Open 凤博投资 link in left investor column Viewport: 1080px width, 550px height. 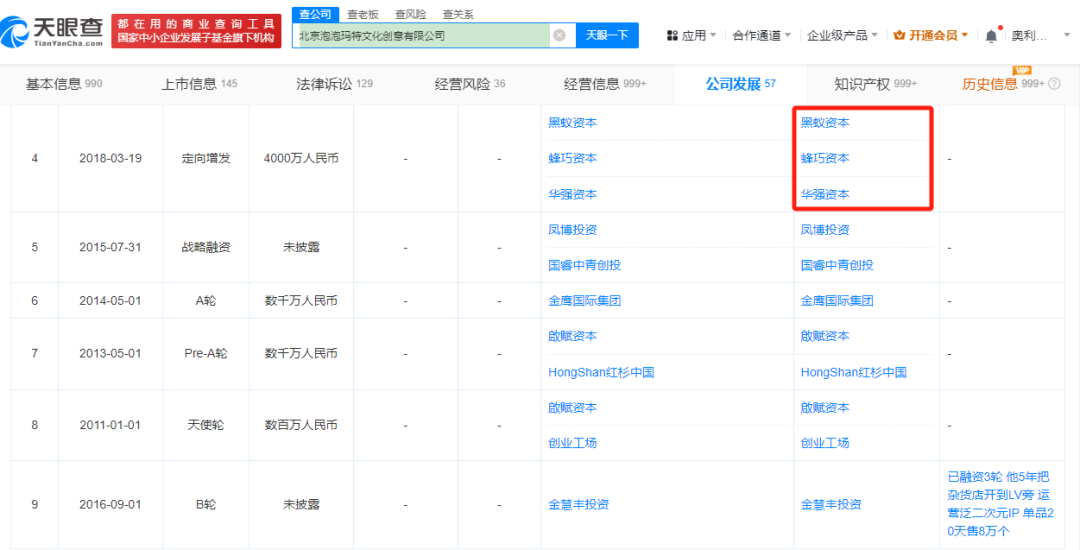pyautogui.click(x=572, y=229)
